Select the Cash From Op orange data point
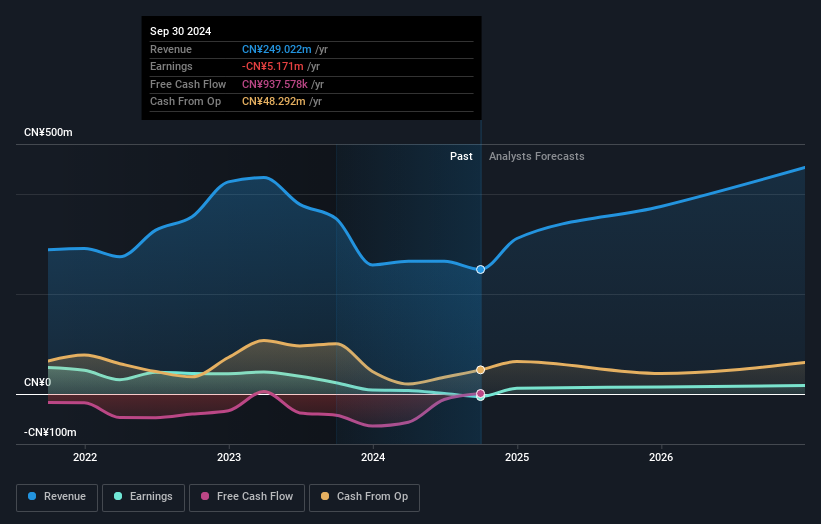This screenshot has height=524, width=821. point(480,370)
